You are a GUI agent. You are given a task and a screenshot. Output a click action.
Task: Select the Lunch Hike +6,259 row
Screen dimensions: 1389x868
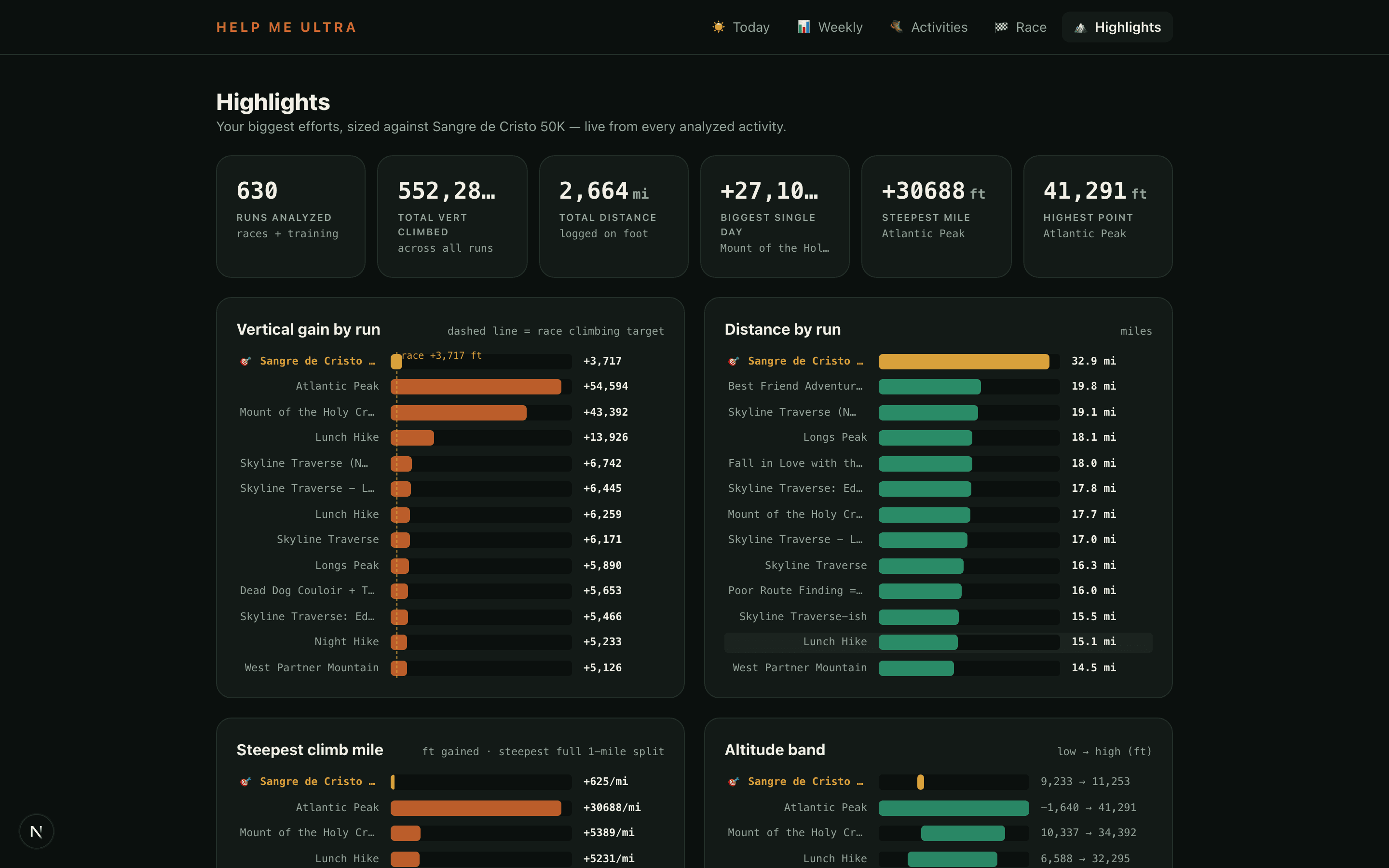450,515
